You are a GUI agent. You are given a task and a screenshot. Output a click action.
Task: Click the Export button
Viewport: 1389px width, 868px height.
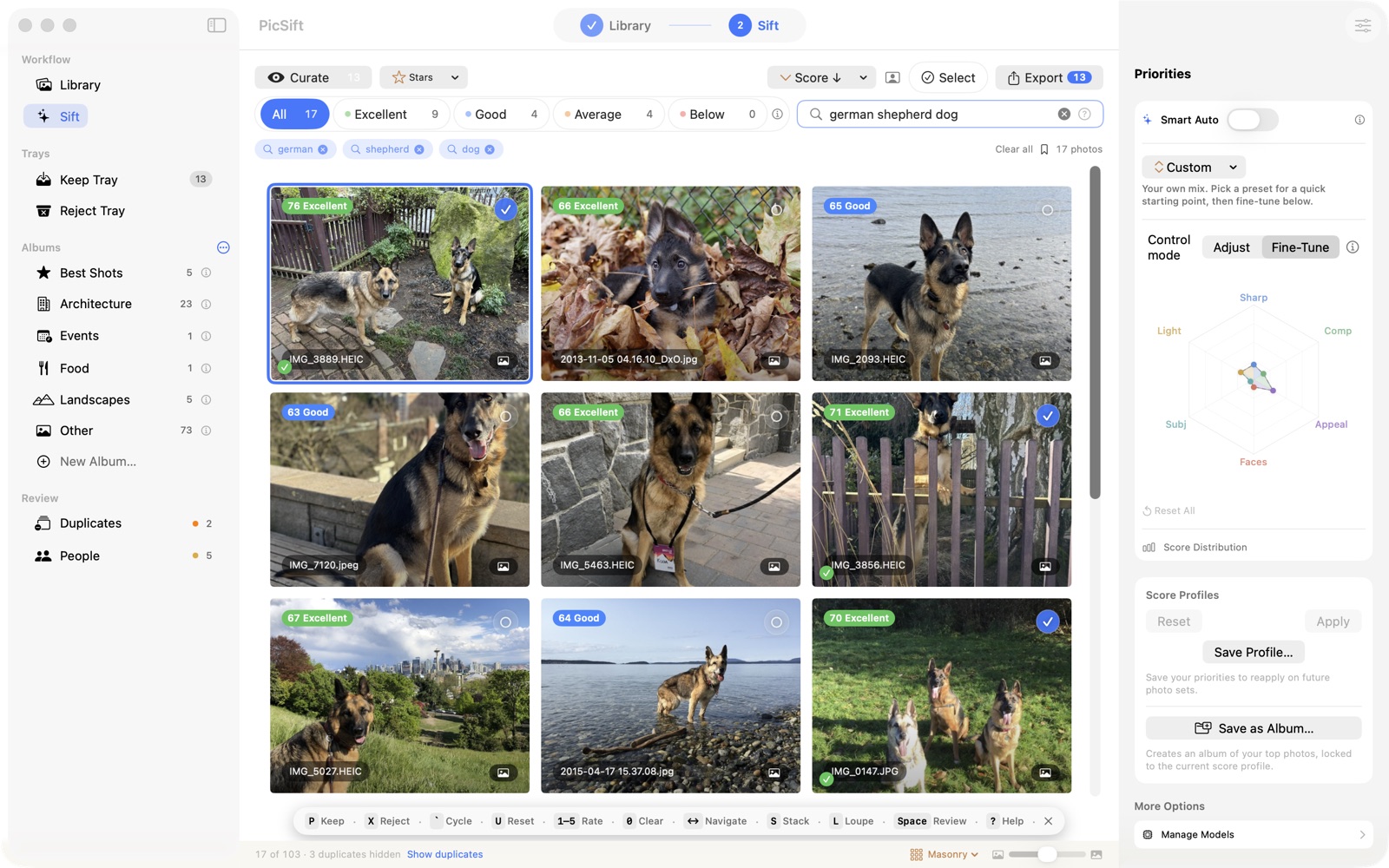pos(1049,77)
